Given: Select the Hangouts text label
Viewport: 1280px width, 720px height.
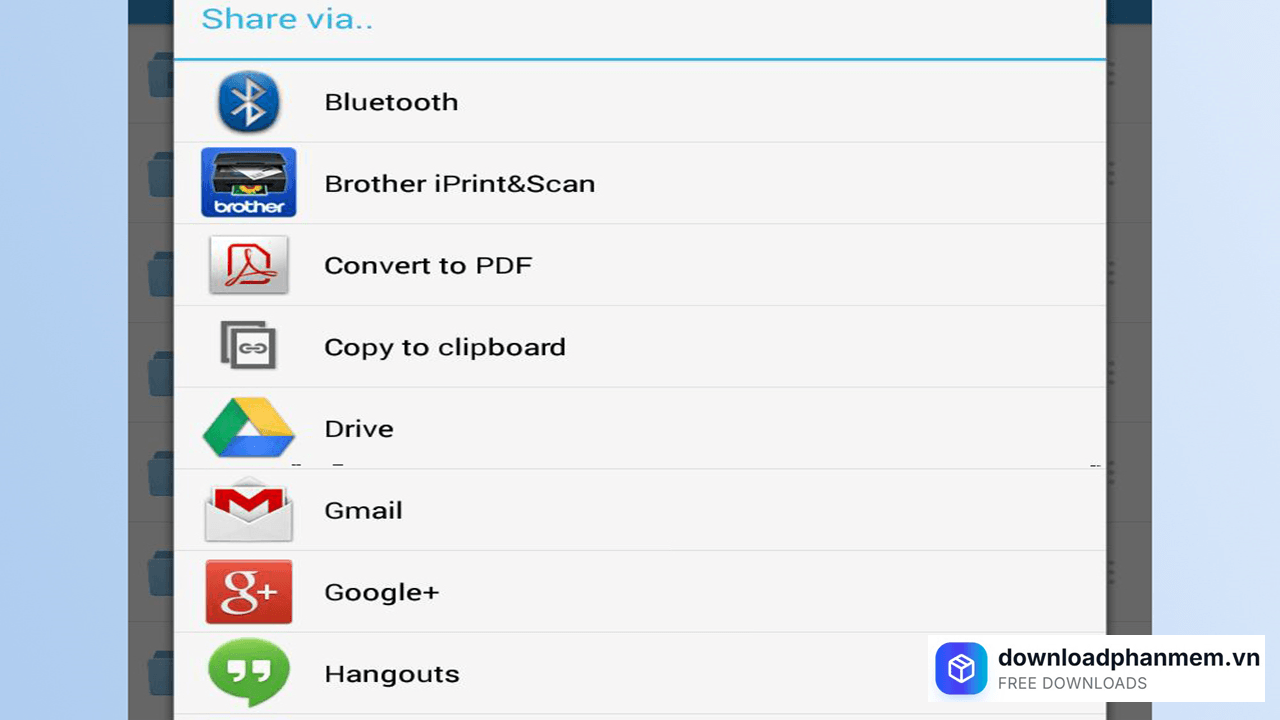Looking at the screenshot, I should [x=391, y=674].
